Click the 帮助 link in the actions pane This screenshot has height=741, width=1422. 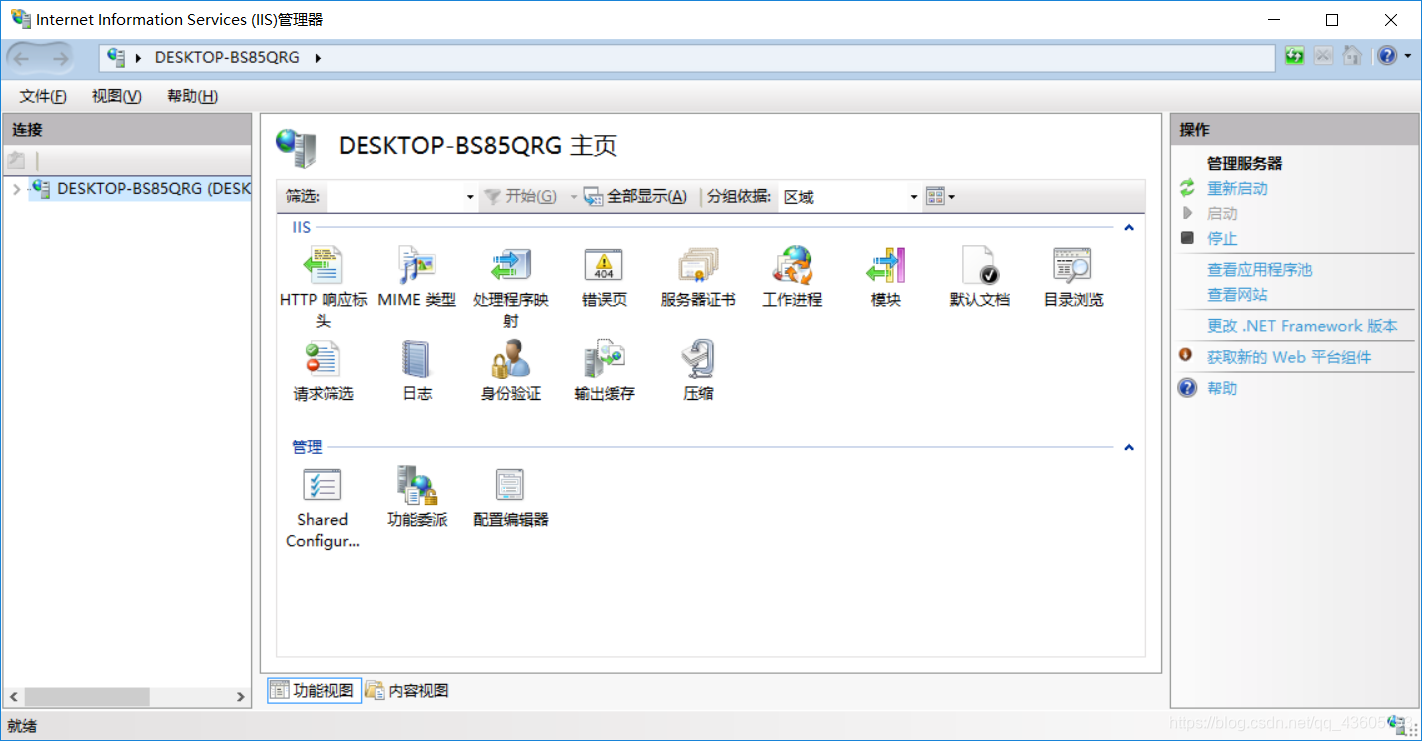[1222, 387]
